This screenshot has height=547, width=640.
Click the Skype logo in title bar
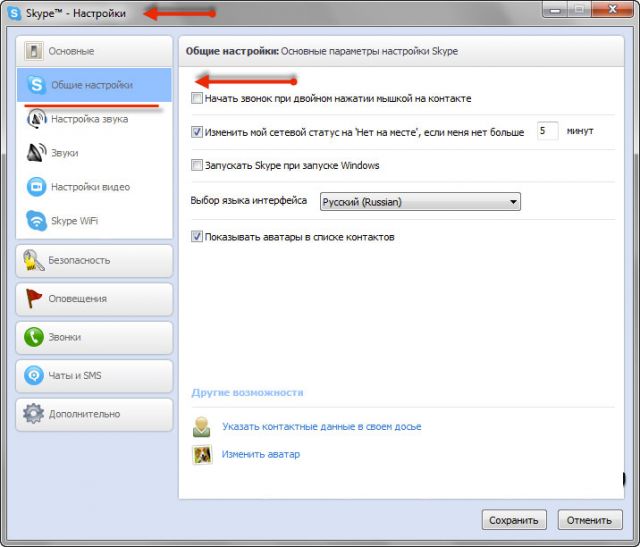[14, 13]
